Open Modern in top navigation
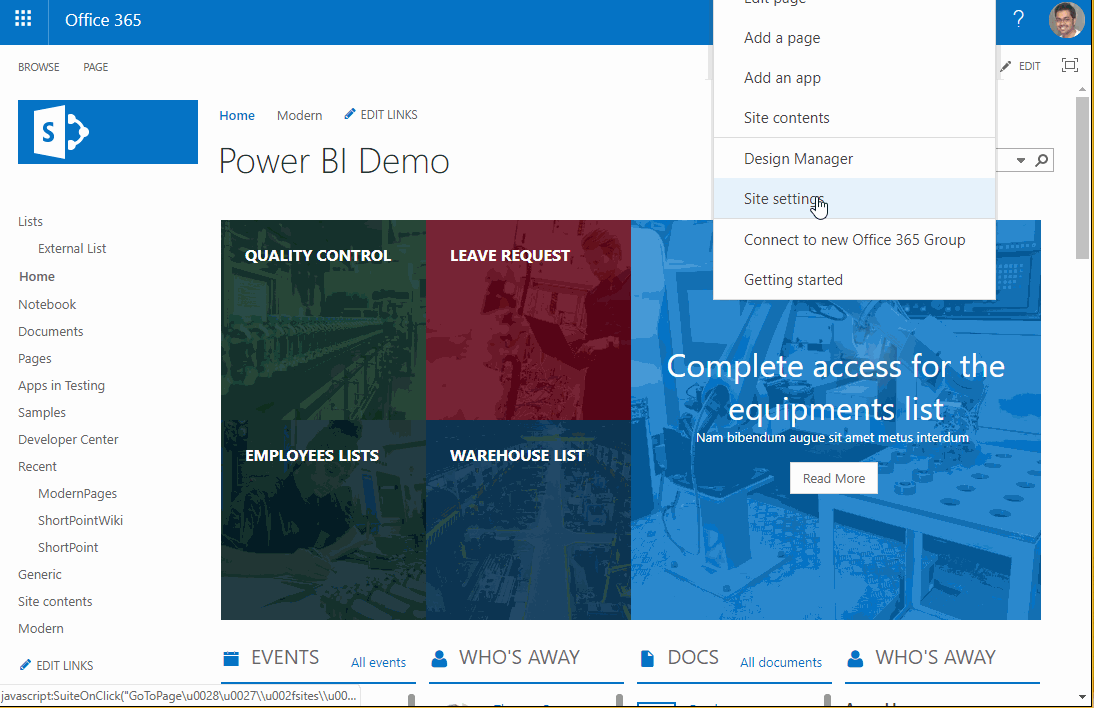 [x=299, y=115]
